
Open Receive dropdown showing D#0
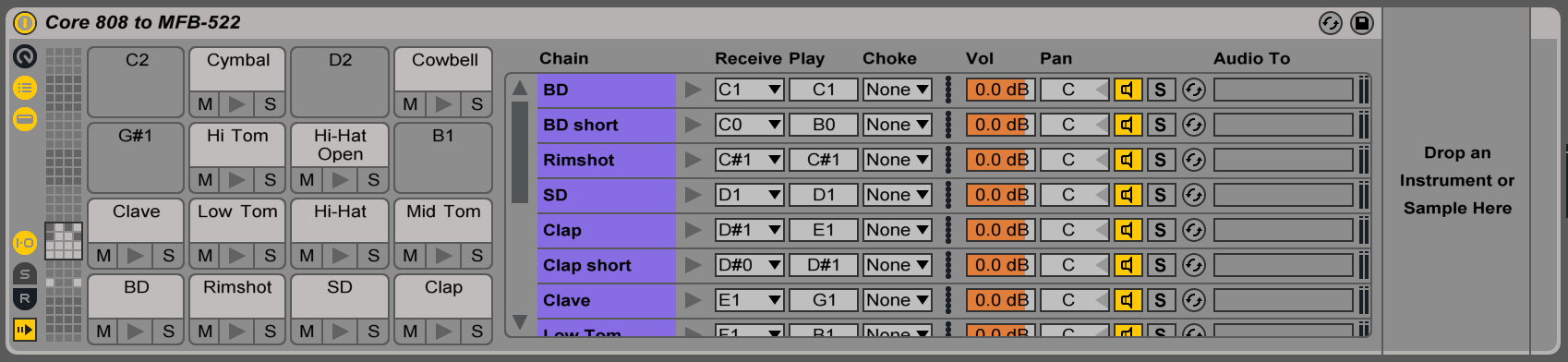tap(750, 265)
